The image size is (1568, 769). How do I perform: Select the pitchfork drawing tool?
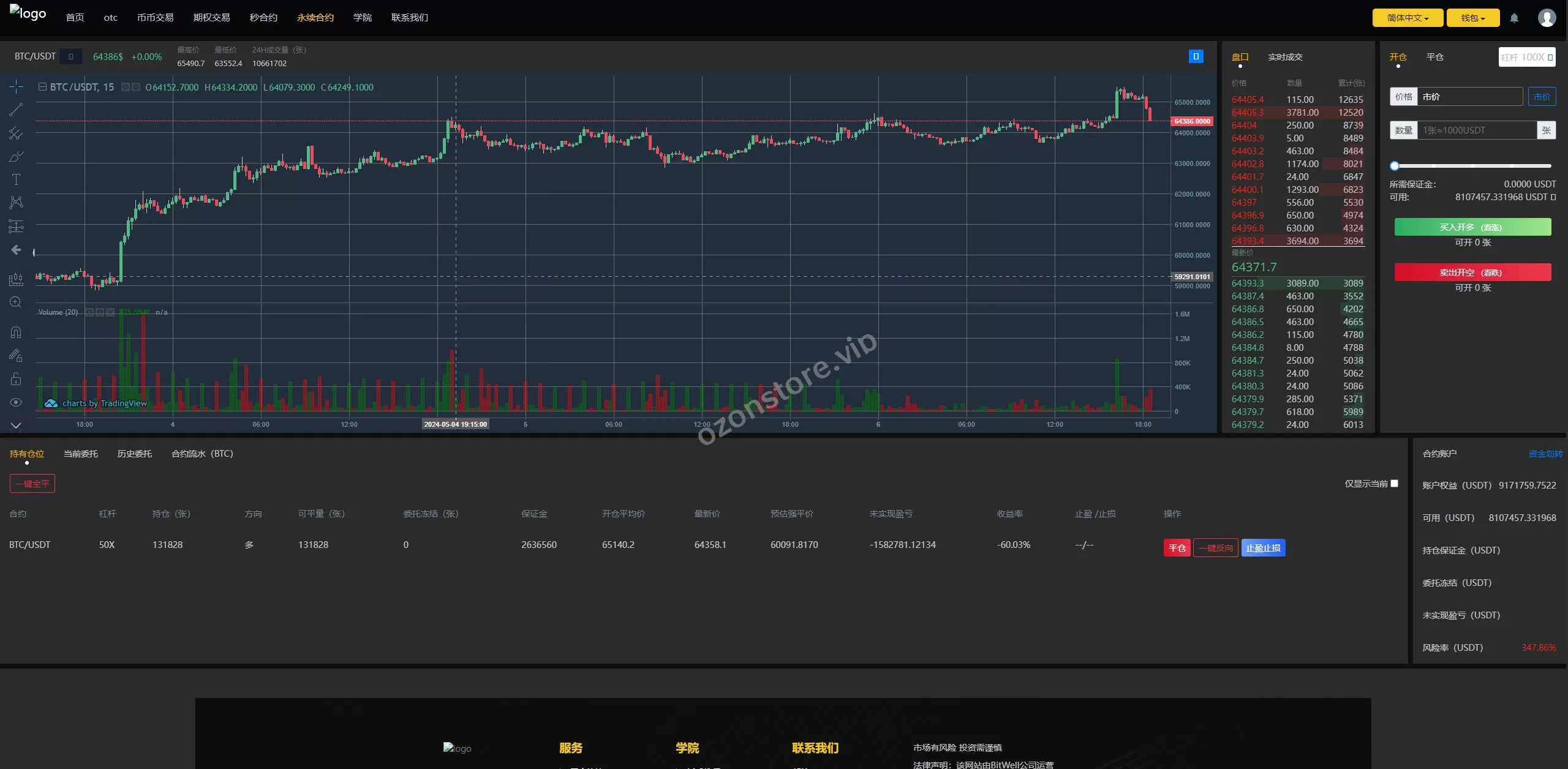[16, 133]
